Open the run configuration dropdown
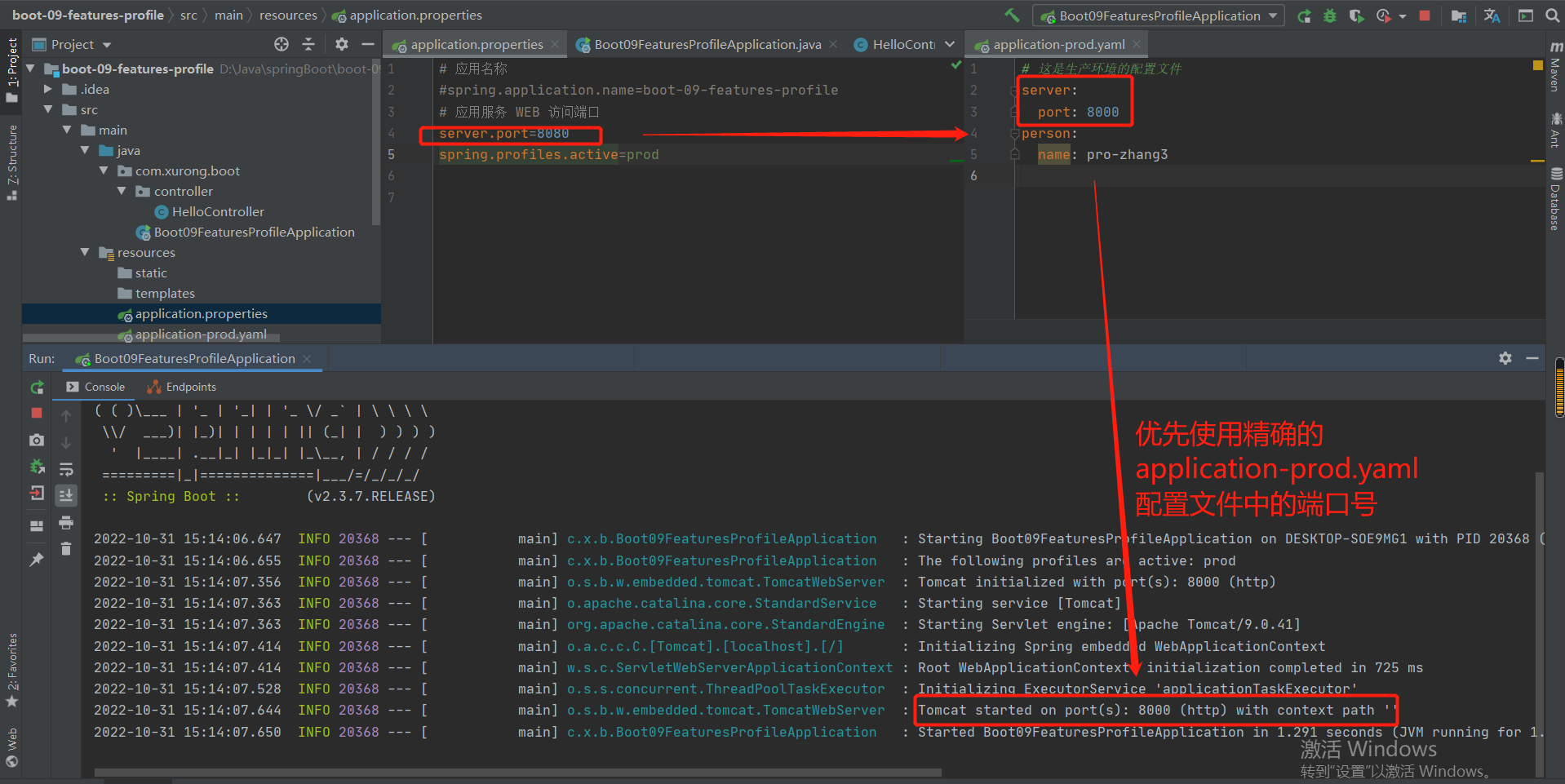This screenshot has height=784, width=1565. pos(1159,16)
